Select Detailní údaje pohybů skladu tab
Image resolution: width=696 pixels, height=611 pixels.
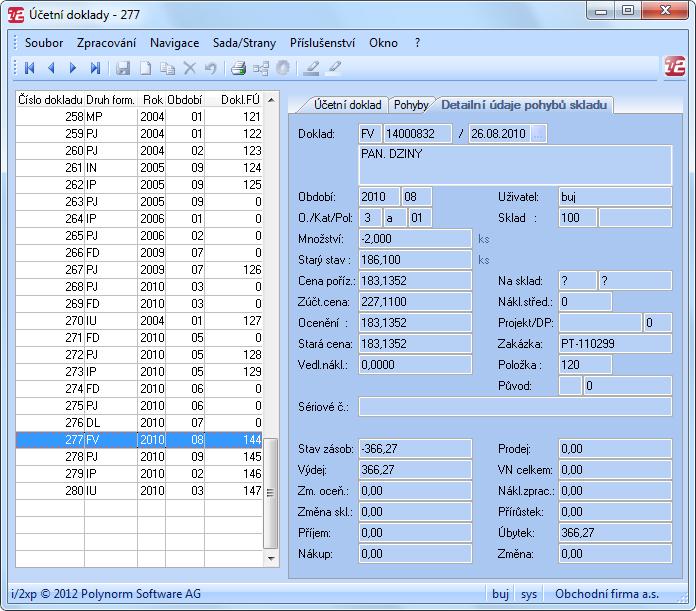pyautogui.click(x=524, y=105)
